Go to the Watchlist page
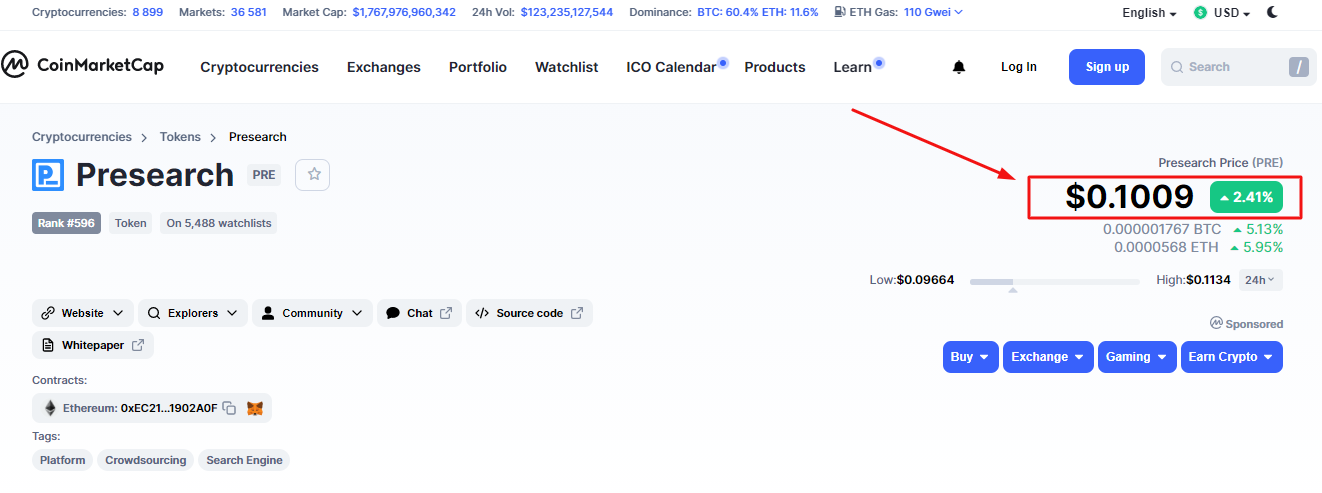 pyautogui.click(x=566, y=67)
